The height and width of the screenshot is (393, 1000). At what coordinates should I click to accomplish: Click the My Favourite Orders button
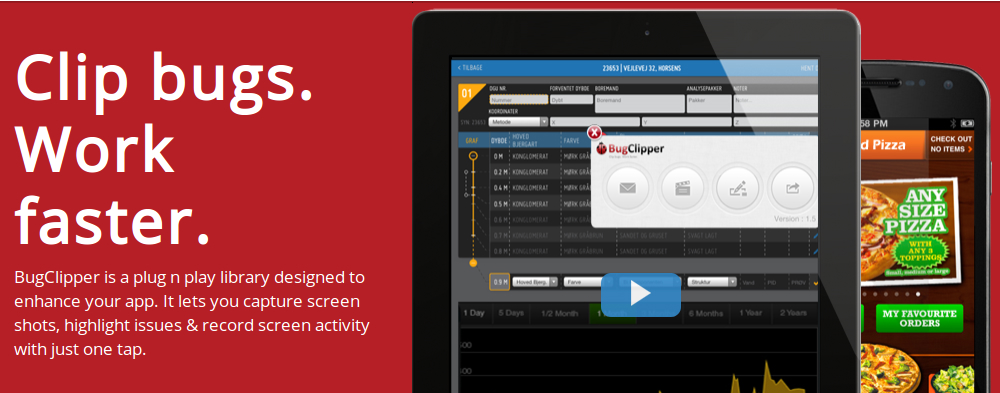[920, 318]
